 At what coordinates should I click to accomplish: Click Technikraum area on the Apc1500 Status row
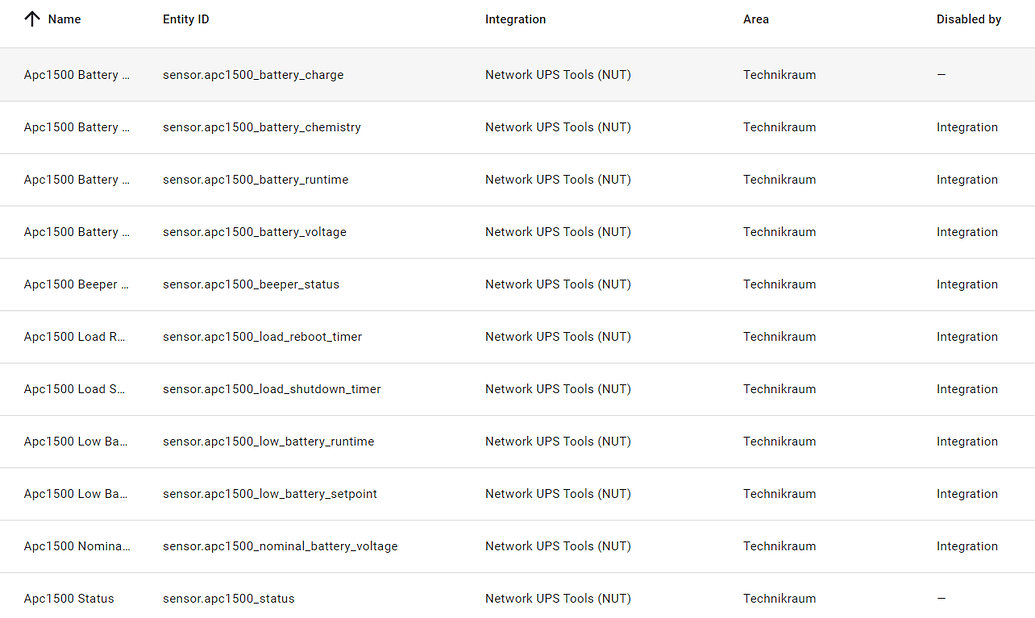[779, 598]
